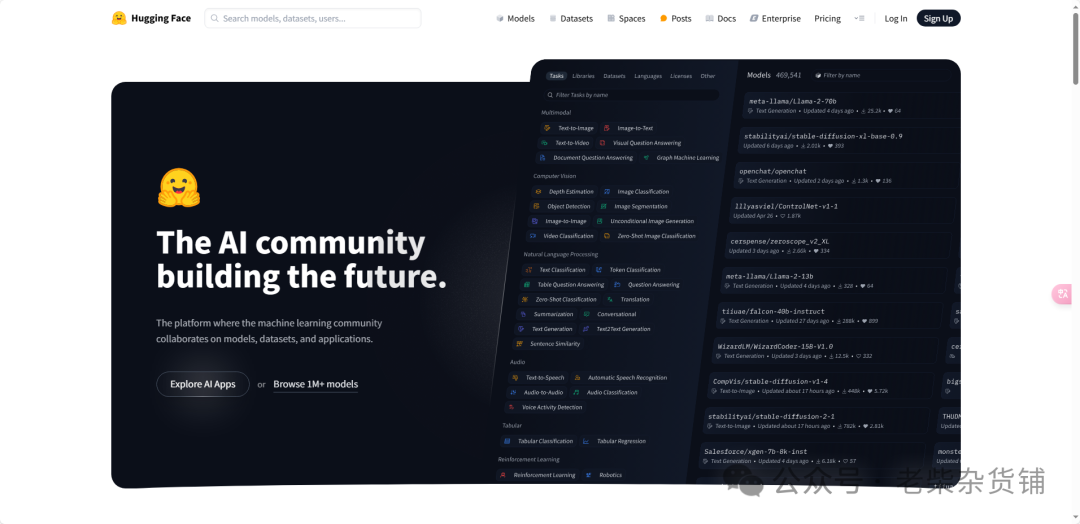Open the stabilityai/stable-diffusion-xl-base-0.9 model entry

[849, 140]
